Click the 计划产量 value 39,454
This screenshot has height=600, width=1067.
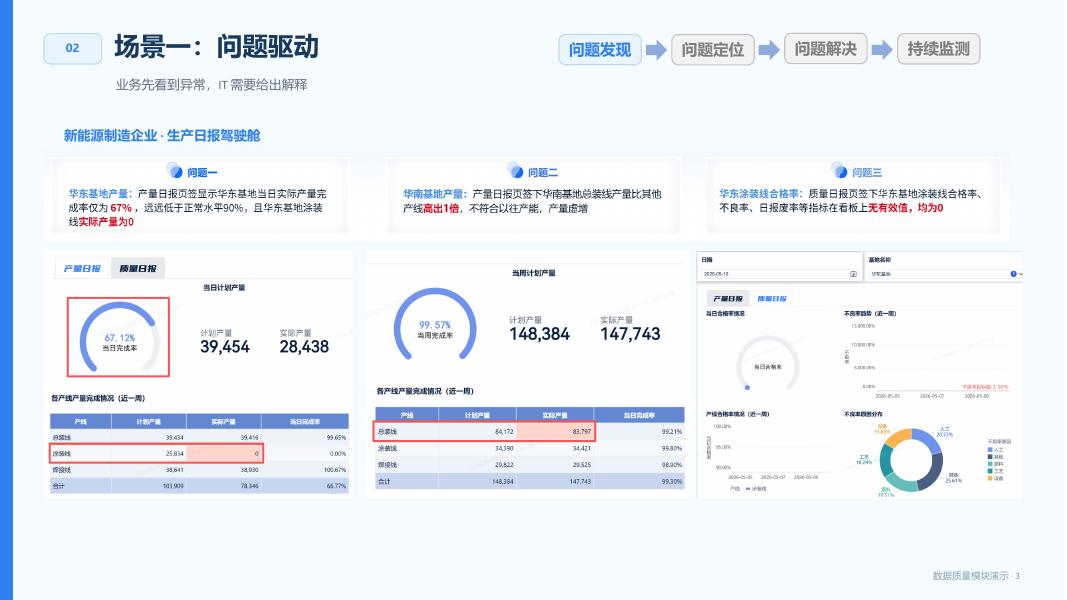225,347
